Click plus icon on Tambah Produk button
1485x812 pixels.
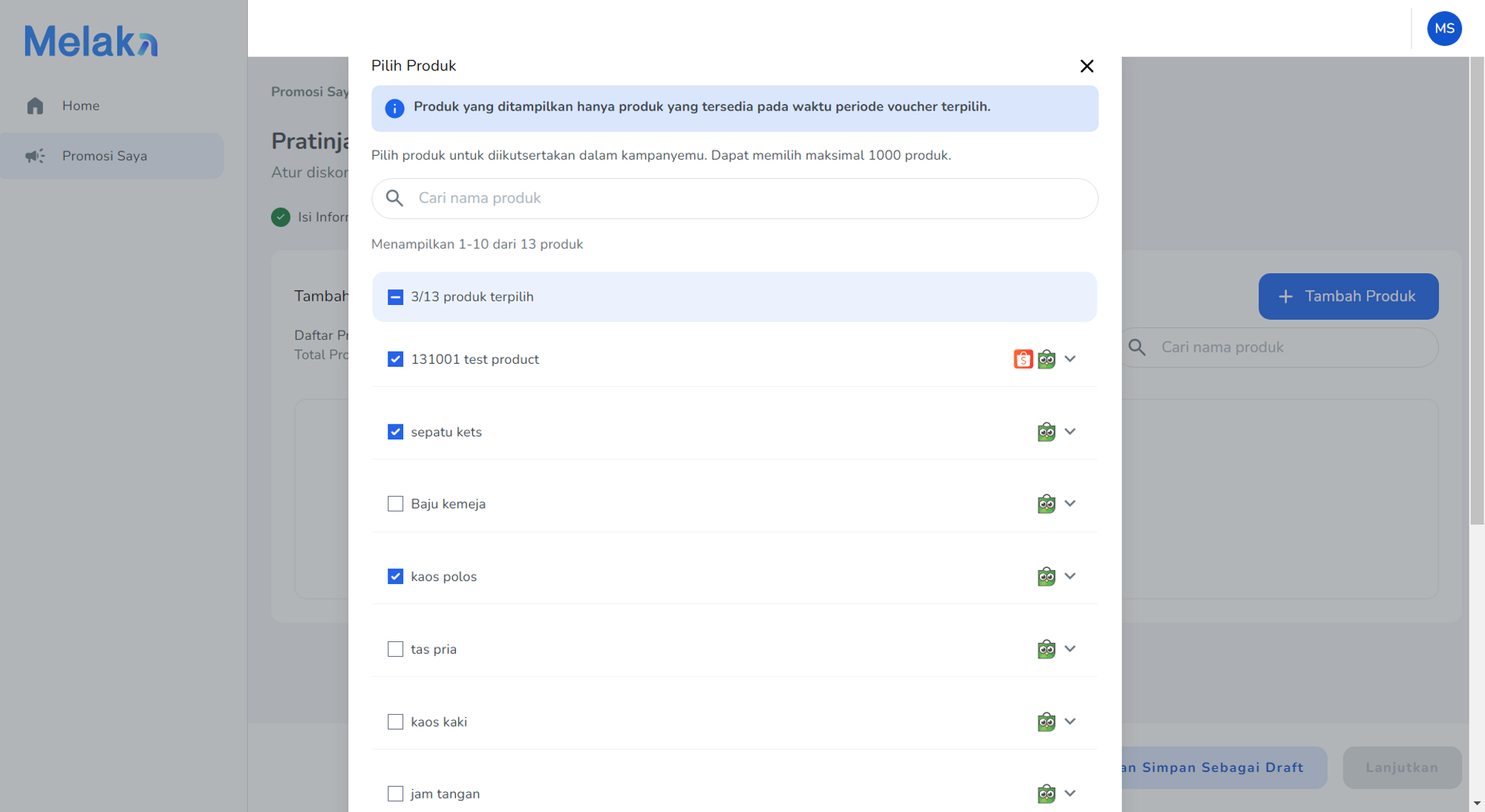tap(1285, 297)
